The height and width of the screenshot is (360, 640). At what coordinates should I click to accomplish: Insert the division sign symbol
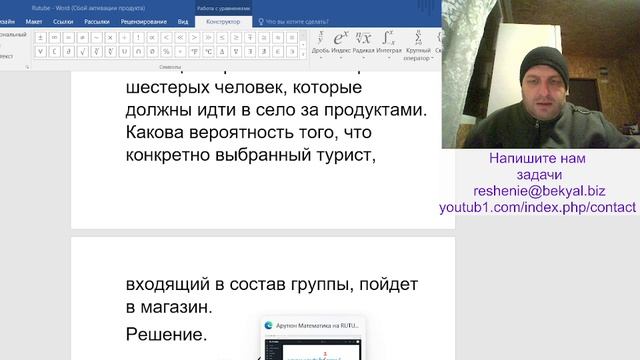[124, 38]
